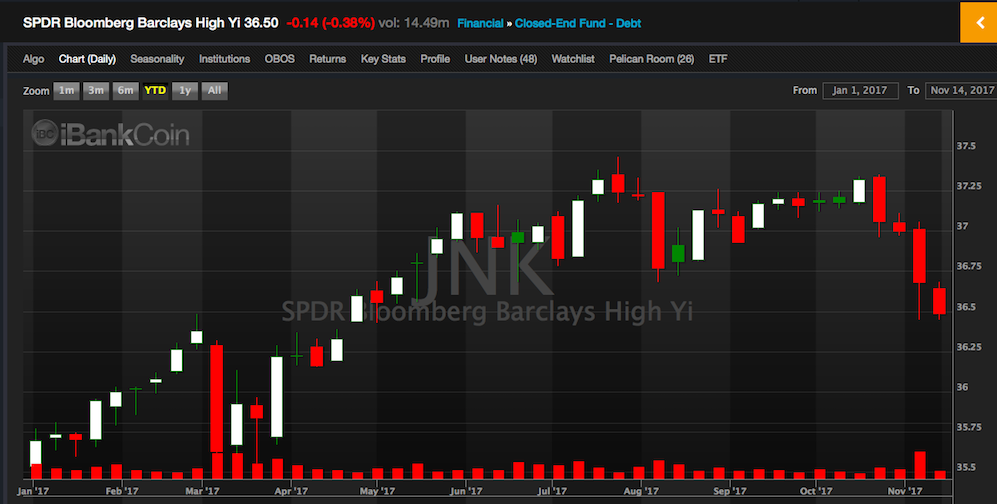Go to the OBOS tab

coord(280,59)
